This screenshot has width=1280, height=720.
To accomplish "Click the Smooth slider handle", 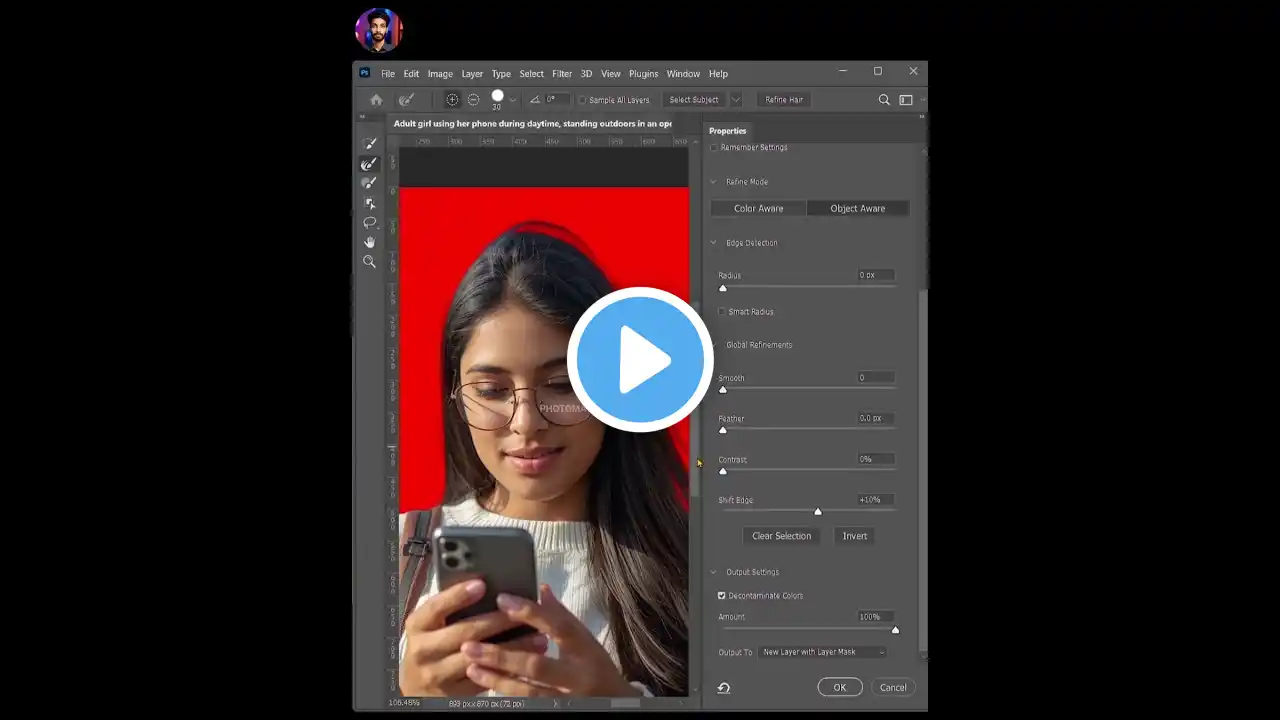I will pos(723,390).
